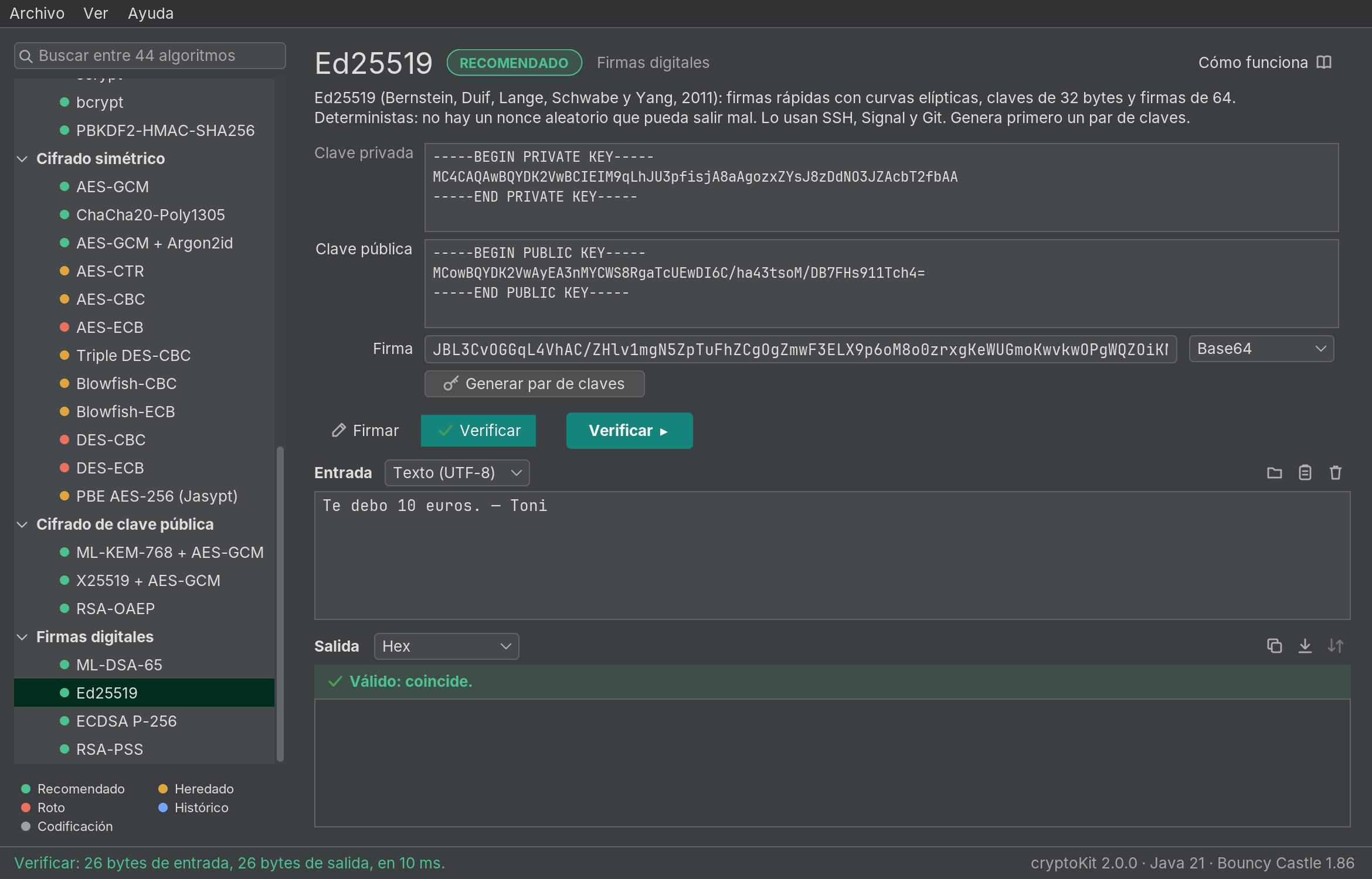The height and width of the screenshot is (879, 1372).
Task: Open the Base64 signature format dropdown
Action: click(1261, 349)
